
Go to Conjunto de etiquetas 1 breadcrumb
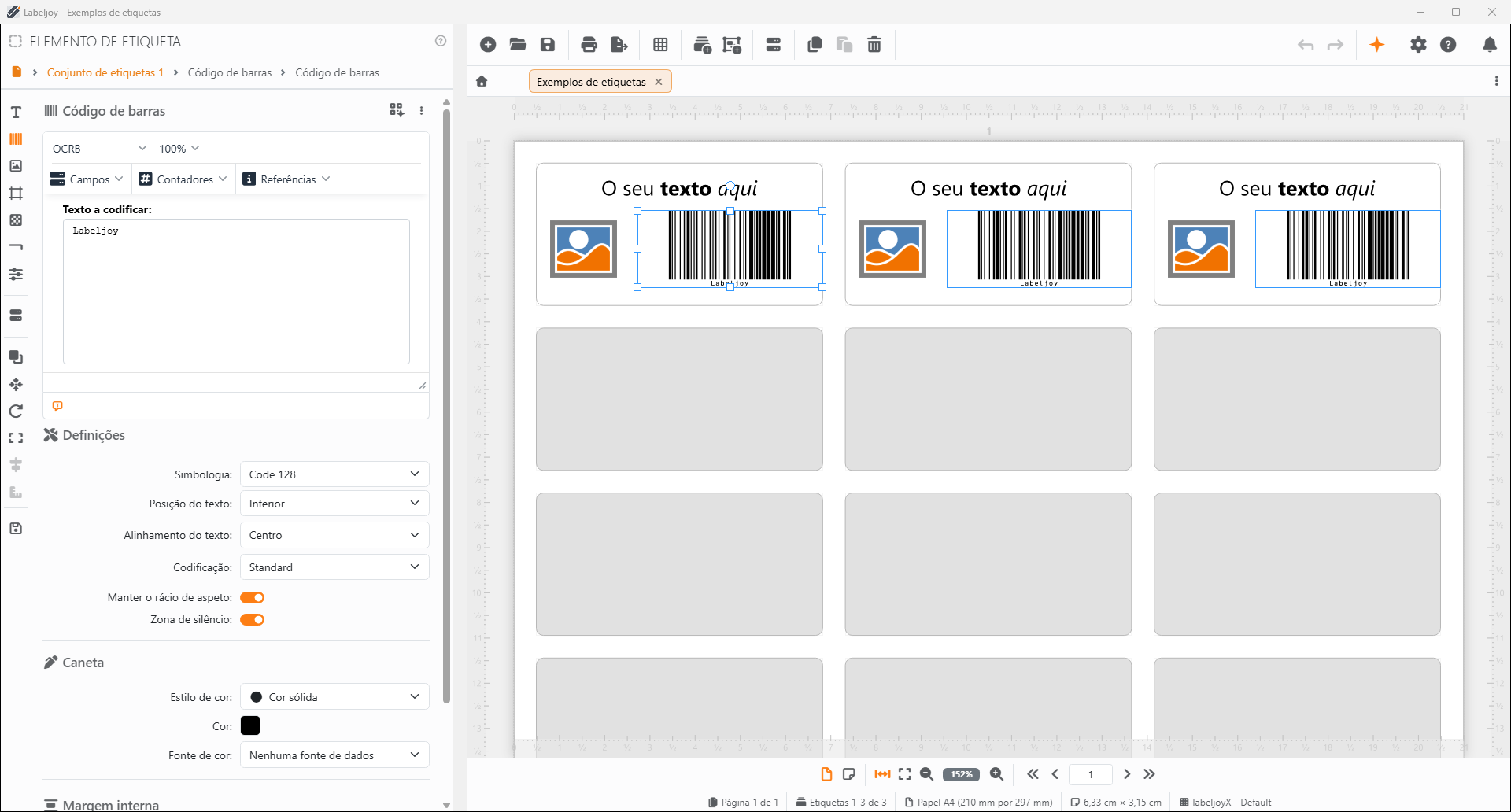pos(105,72)
